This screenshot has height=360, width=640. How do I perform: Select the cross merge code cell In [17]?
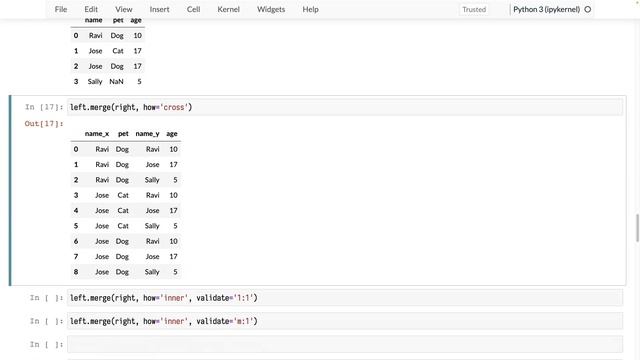(345, 107)
